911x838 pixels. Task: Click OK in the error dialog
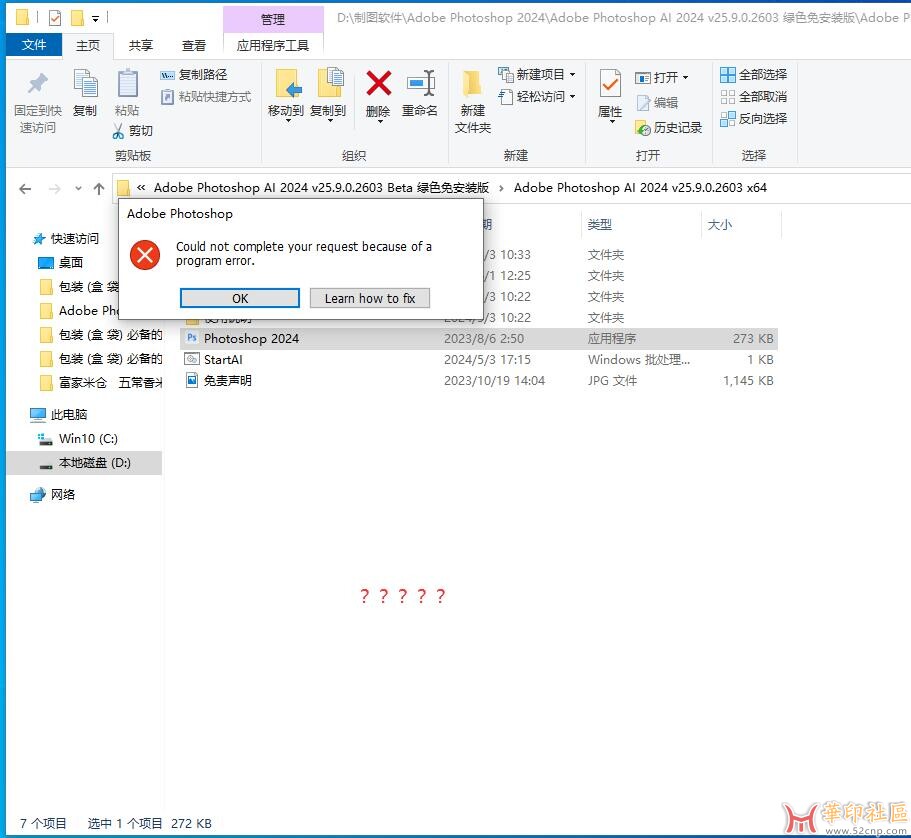240,298
